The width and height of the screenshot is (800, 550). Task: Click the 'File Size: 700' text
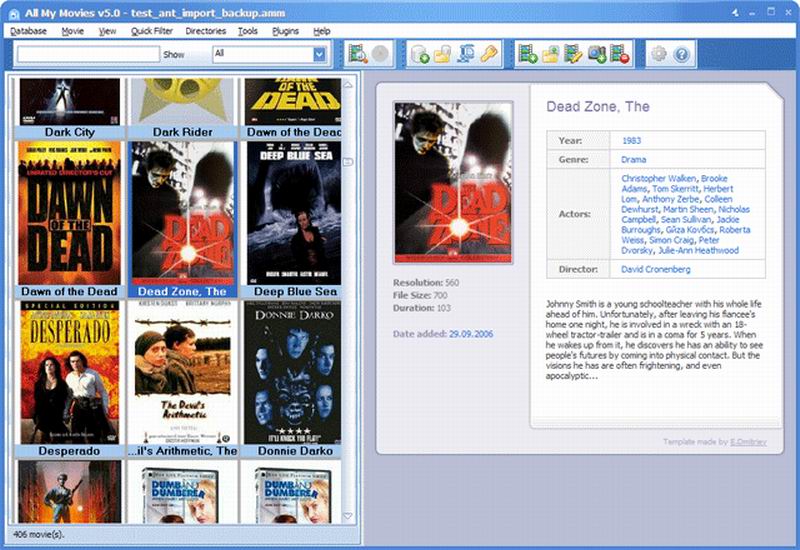tap(420, 295)
